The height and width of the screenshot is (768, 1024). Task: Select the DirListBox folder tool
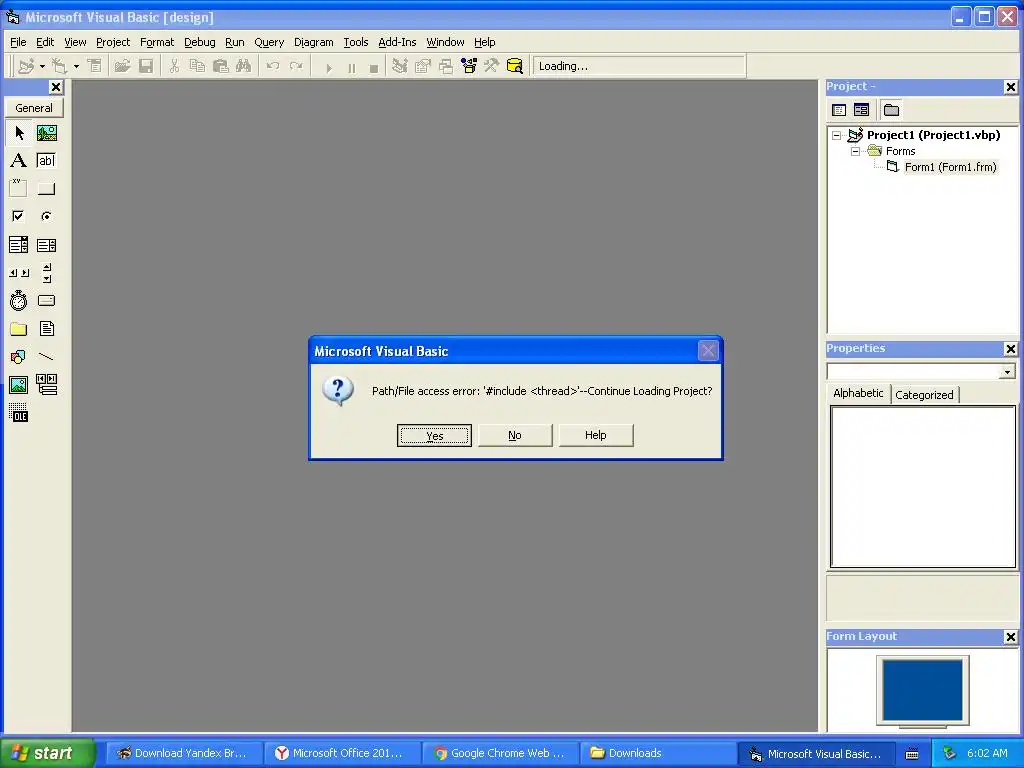point(19,328)
